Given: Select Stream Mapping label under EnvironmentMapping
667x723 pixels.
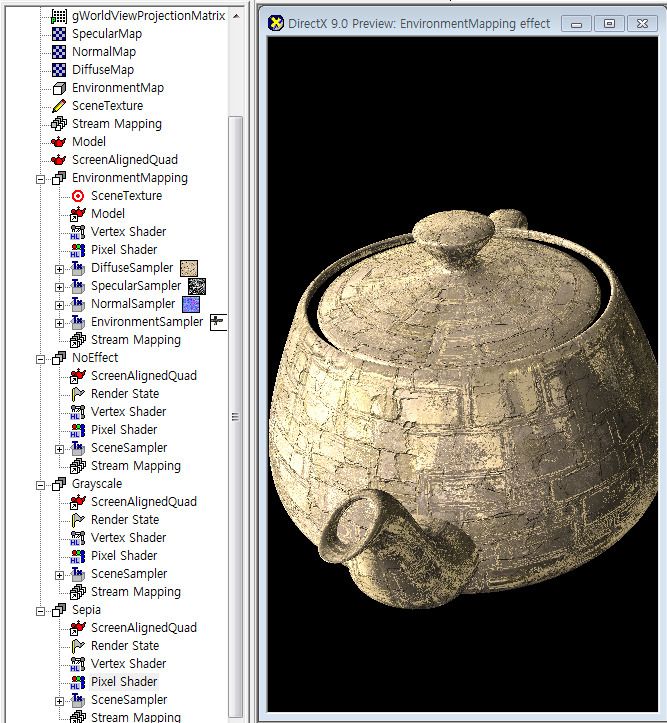Looking at the screenshot, I should point(136,340).
